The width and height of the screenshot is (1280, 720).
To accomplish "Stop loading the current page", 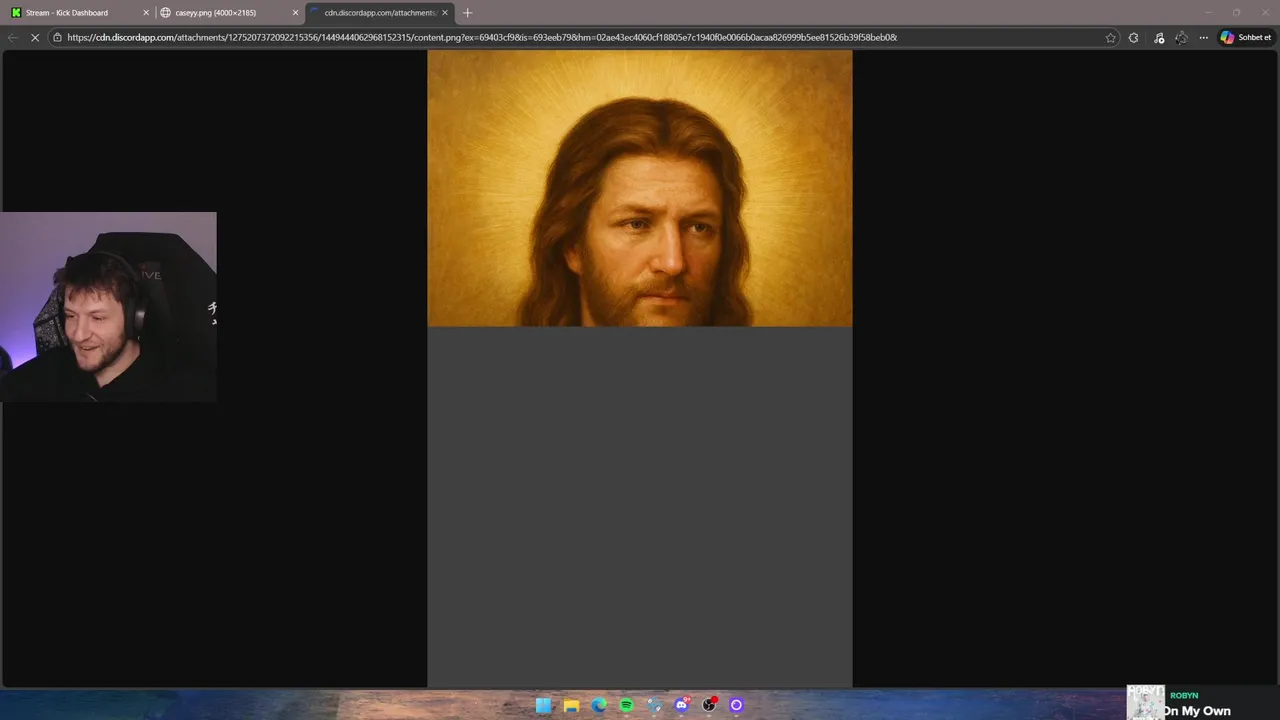I will click(34, 38).
